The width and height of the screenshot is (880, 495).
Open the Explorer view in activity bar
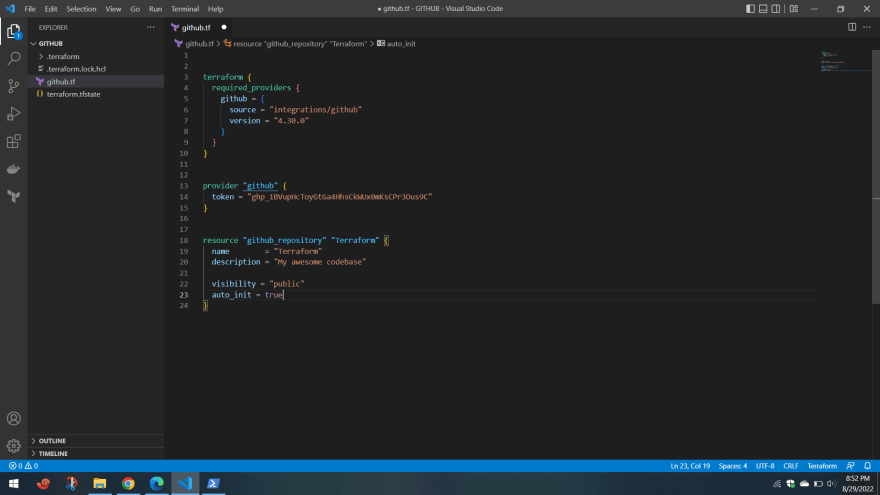tap(13, 31)
